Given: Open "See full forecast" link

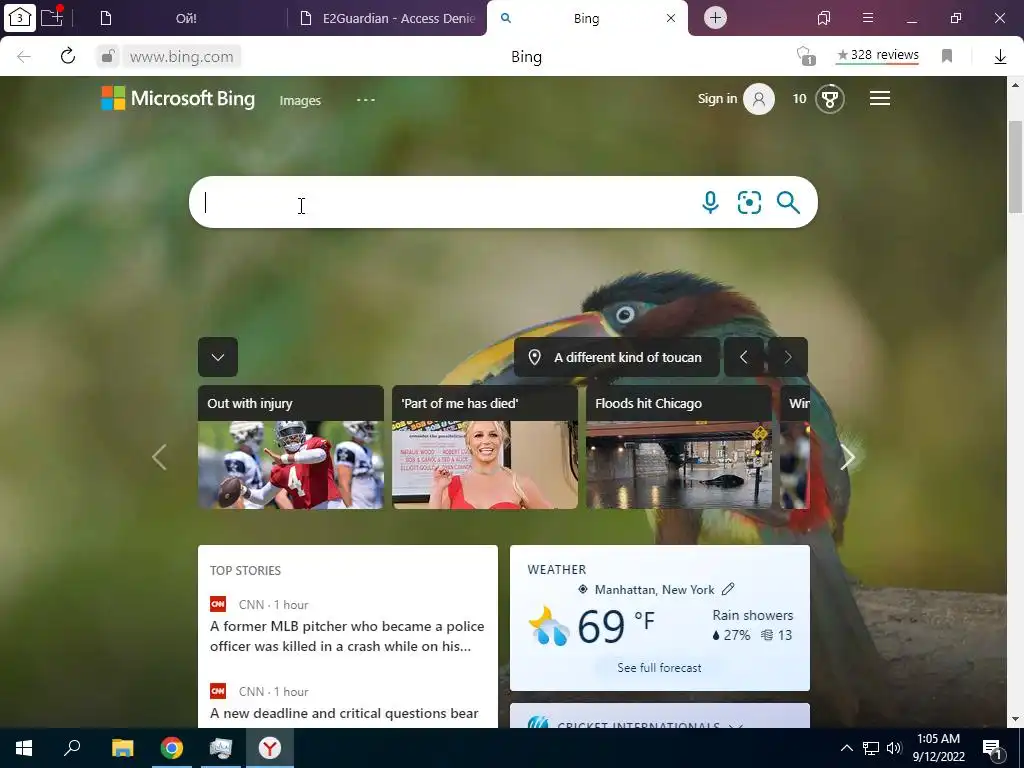Looking at the screenshot, I should coord(659,668).
